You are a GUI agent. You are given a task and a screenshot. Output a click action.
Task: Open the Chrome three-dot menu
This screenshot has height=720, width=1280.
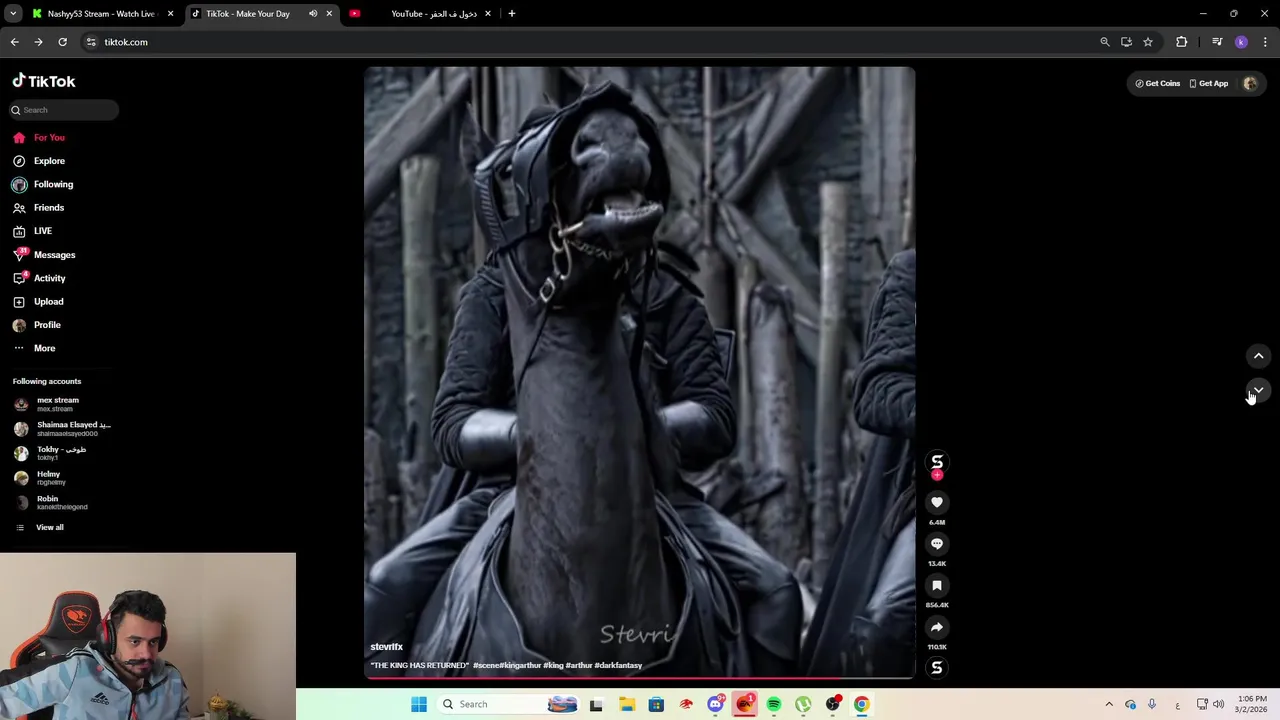pos(1265,42)
